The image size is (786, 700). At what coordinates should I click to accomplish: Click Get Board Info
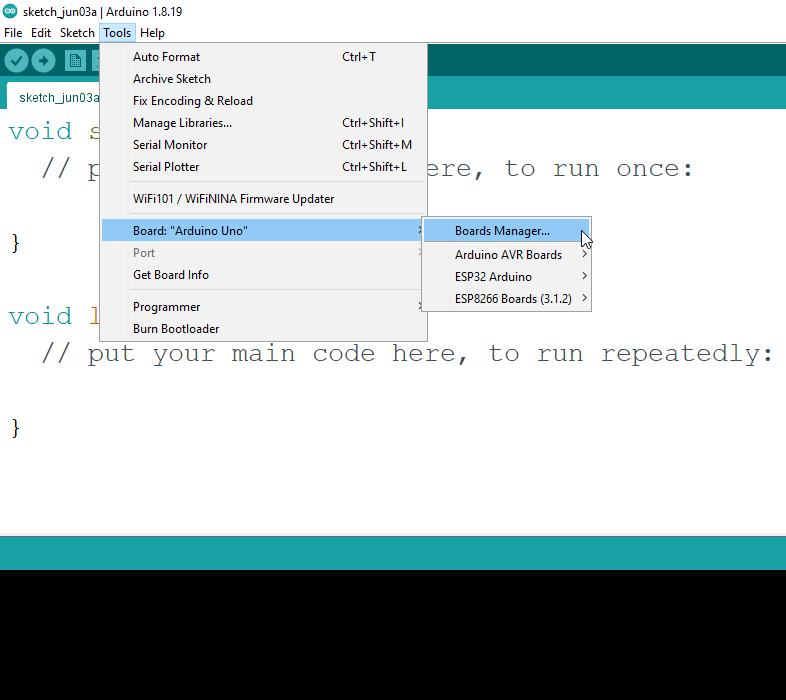[x=171, y=275]
